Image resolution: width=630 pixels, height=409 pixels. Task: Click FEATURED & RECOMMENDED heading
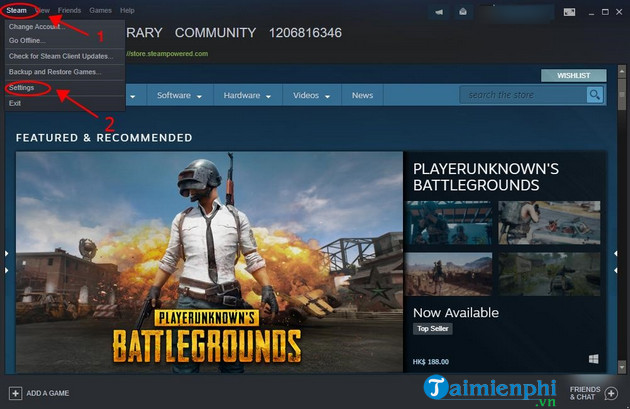[x=104, y=138]
